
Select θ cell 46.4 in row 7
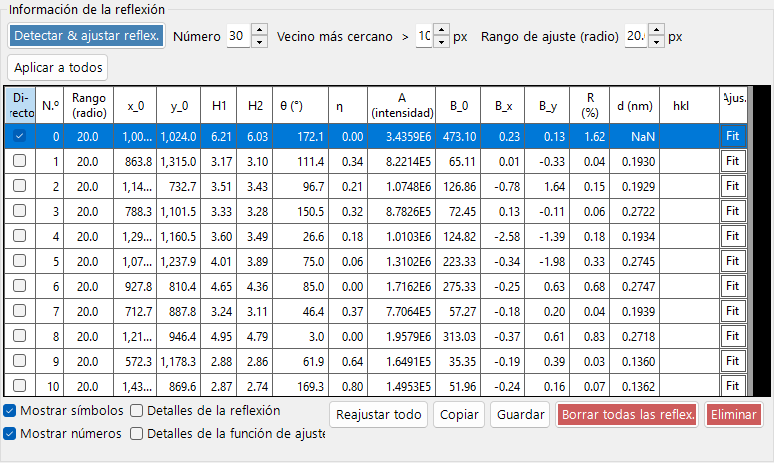301,311
